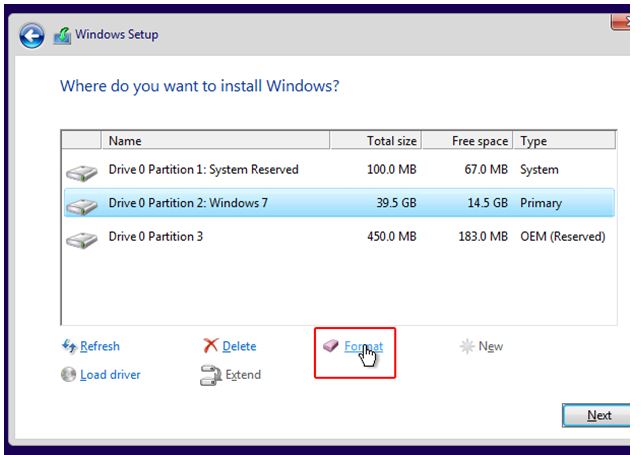Image resolution: width=642 pixels, height=455 pixels.
Task: Click the greyed-out New link
Action: coord(491,346)
